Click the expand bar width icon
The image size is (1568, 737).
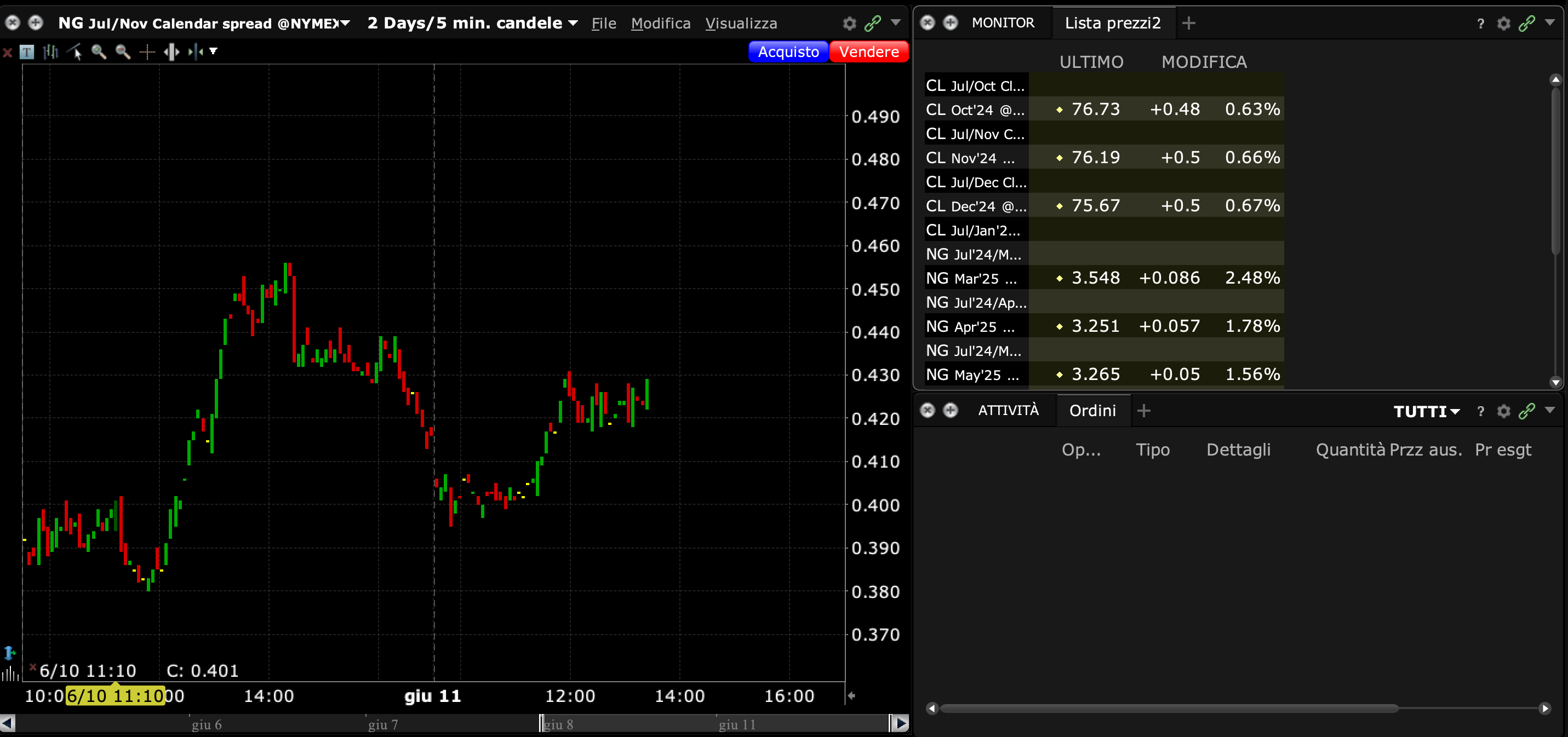171,53
